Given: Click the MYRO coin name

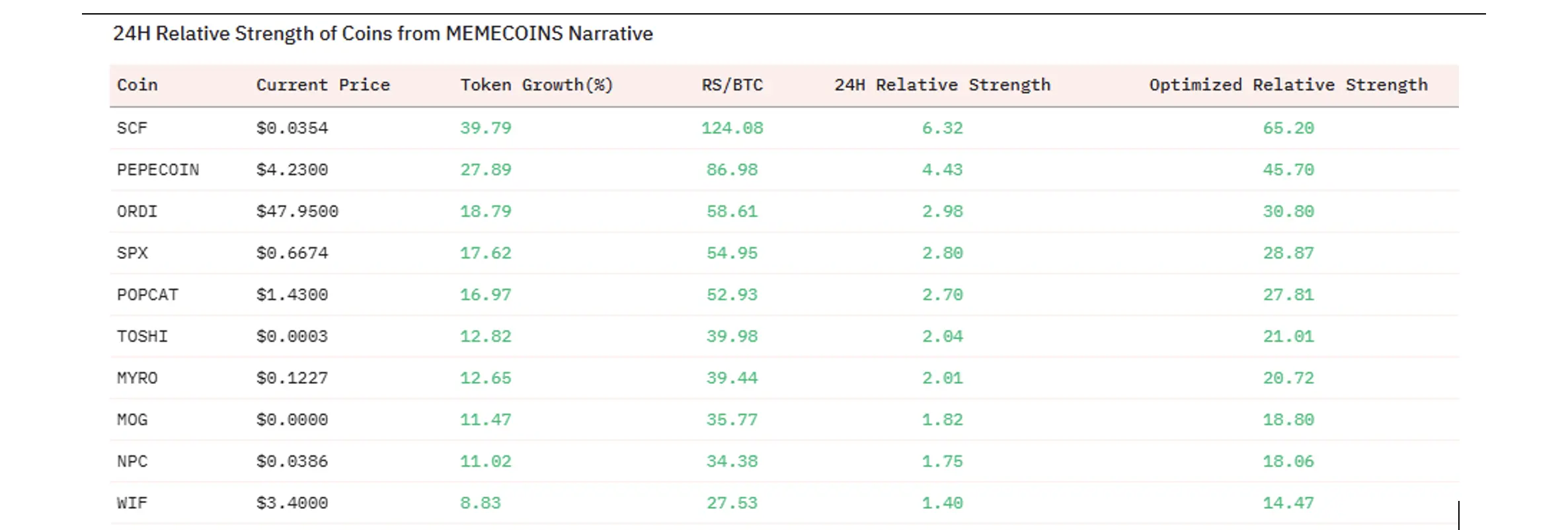Looking at the screenshot, I should click(x=137, y=378).
